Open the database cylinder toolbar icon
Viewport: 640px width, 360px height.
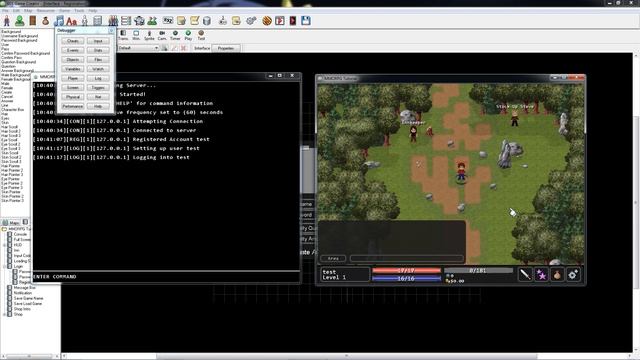(207, 20)
